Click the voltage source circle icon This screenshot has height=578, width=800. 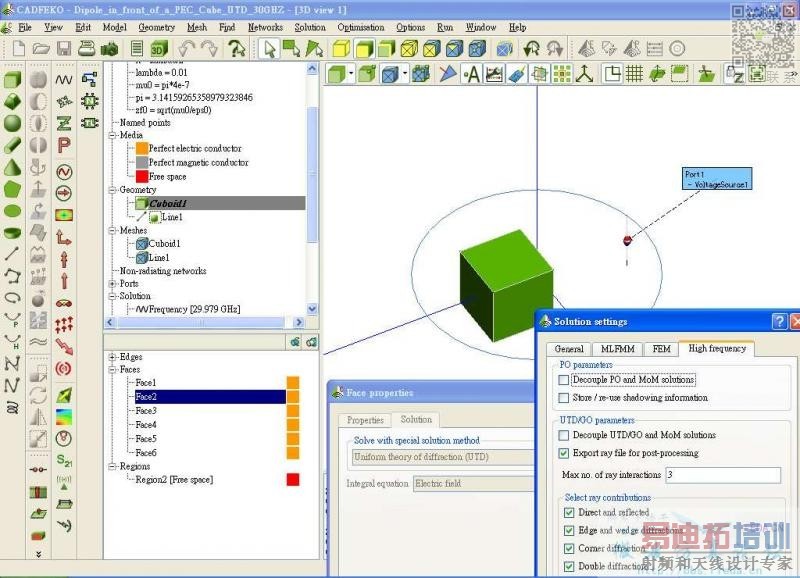[64, 172]
